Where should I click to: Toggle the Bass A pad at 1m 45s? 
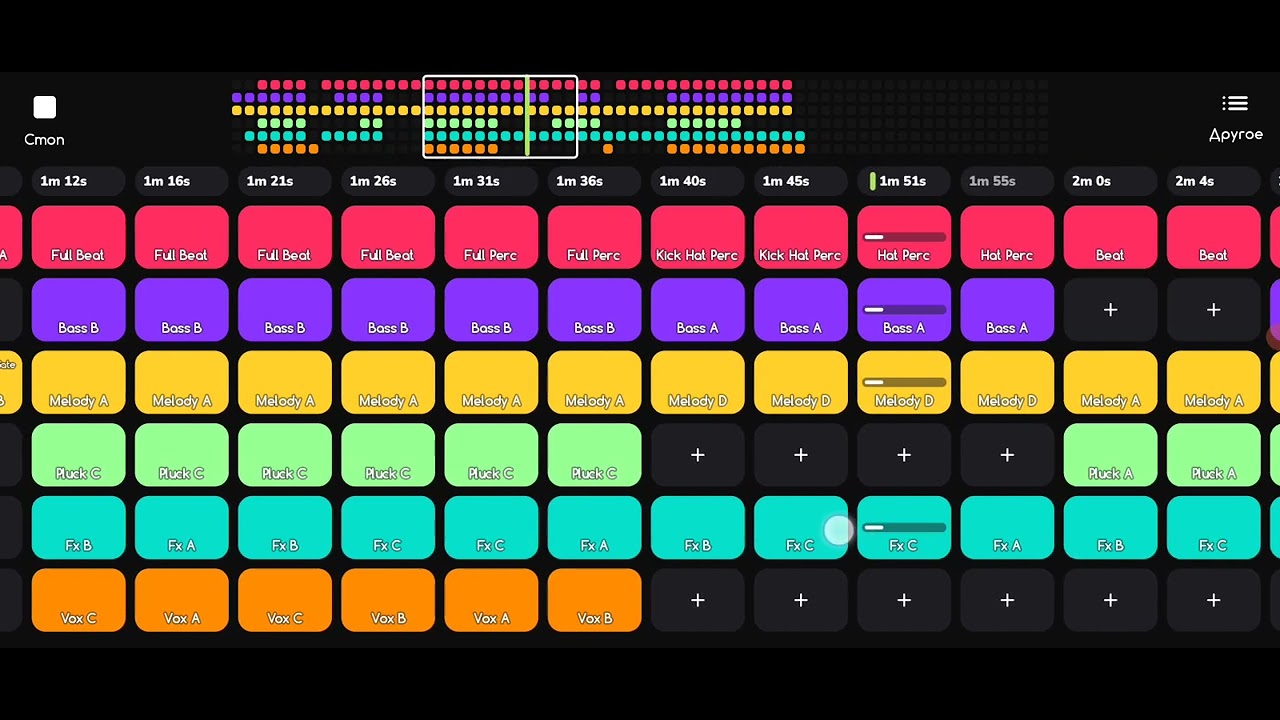800,311
